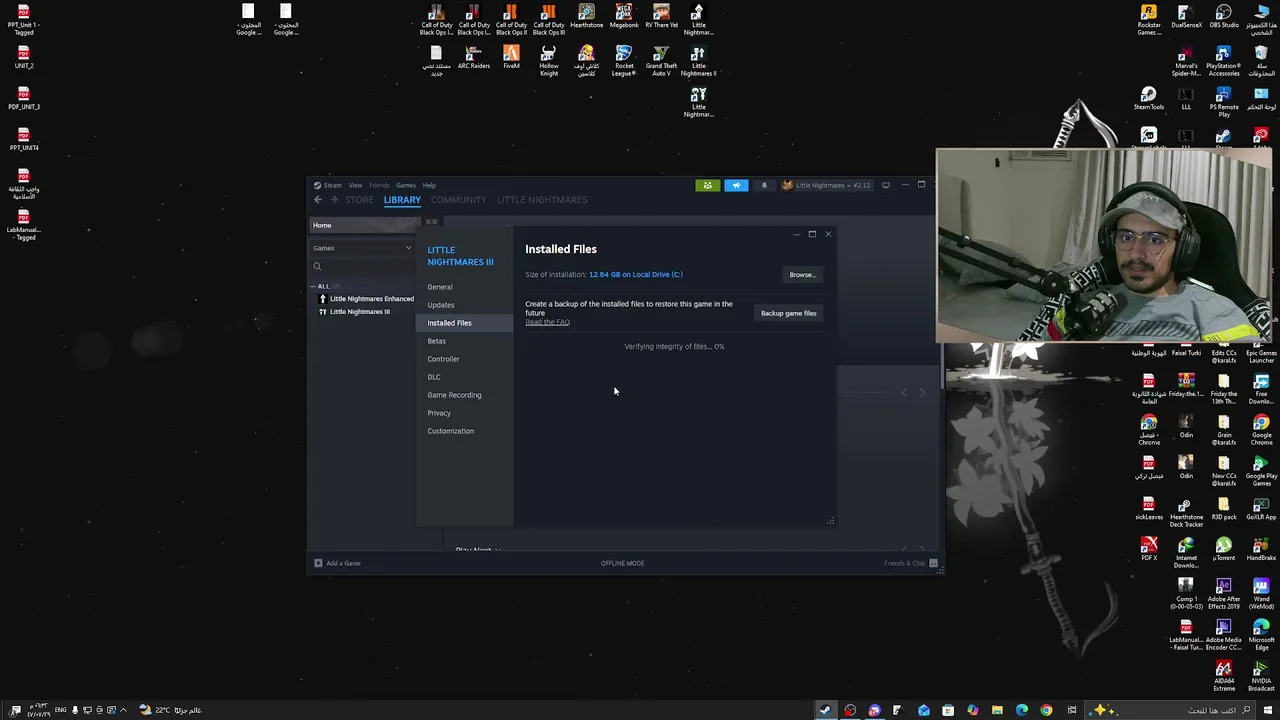1280x720 pixels.
Task: Open Adobe After Effects 2019 desktop icon
Action: tap(1223, 594)
